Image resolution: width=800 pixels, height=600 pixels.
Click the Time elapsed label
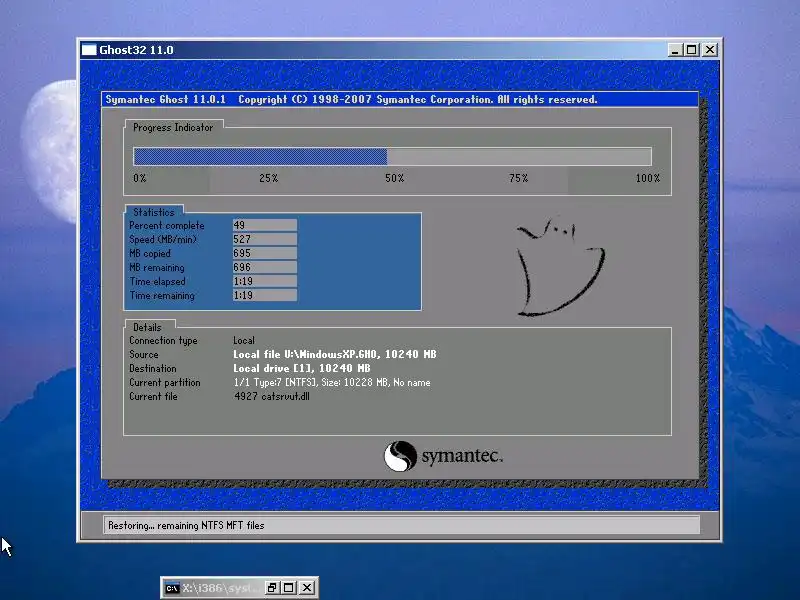[x=158, y=282]
